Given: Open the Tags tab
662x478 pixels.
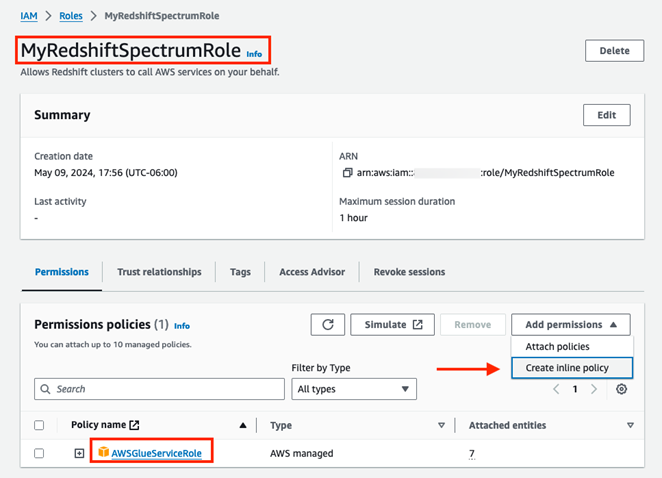Looking at the screenshot, I should (240, 272).
